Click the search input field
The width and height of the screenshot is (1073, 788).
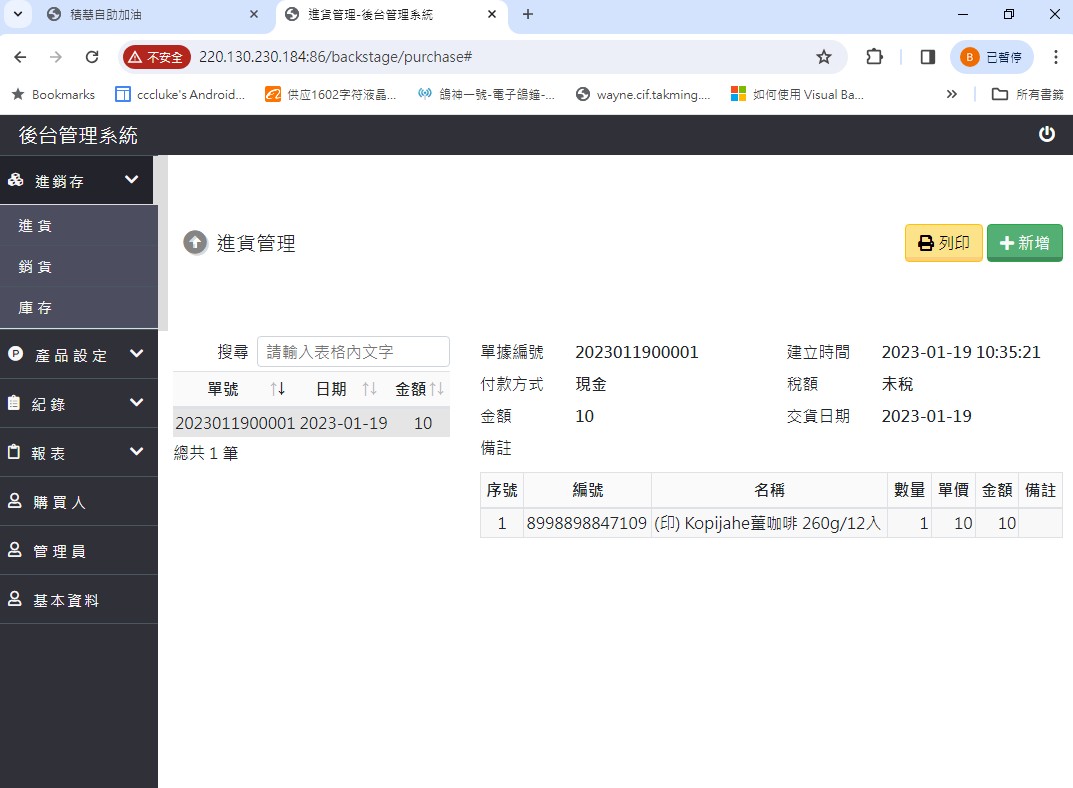[353, 352]
